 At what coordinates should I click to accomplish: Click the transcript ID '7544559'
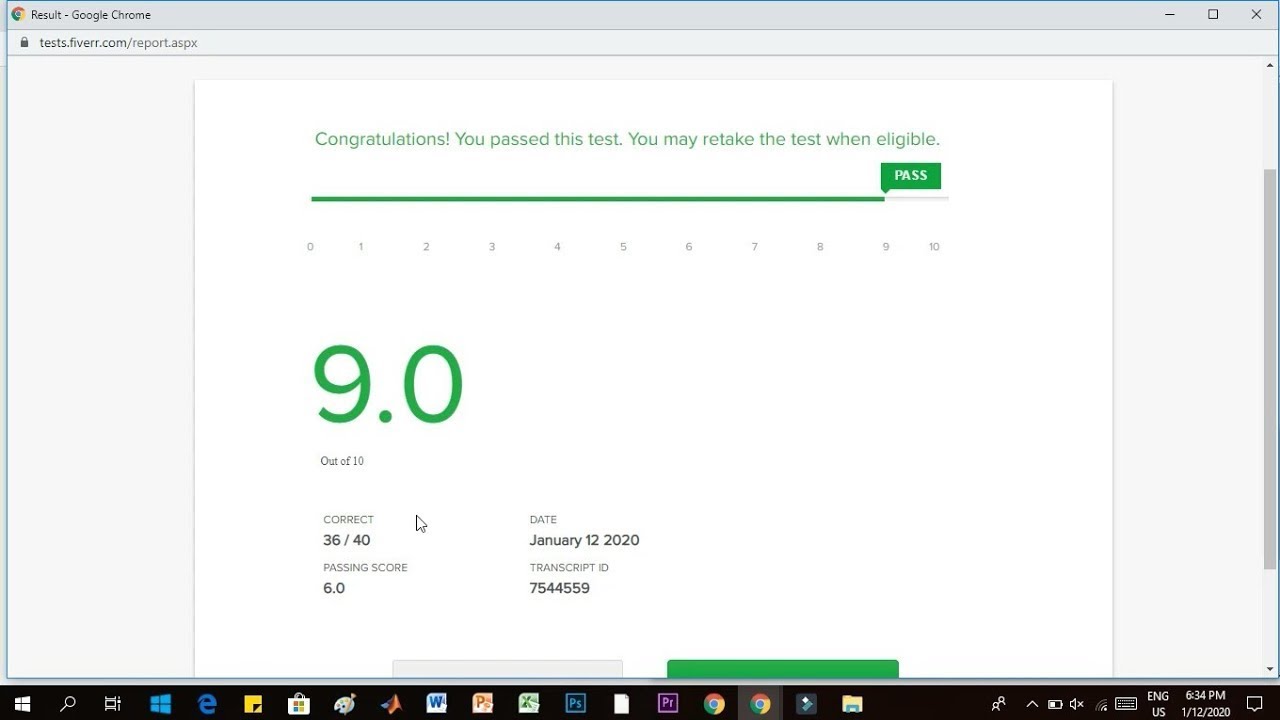559,588
